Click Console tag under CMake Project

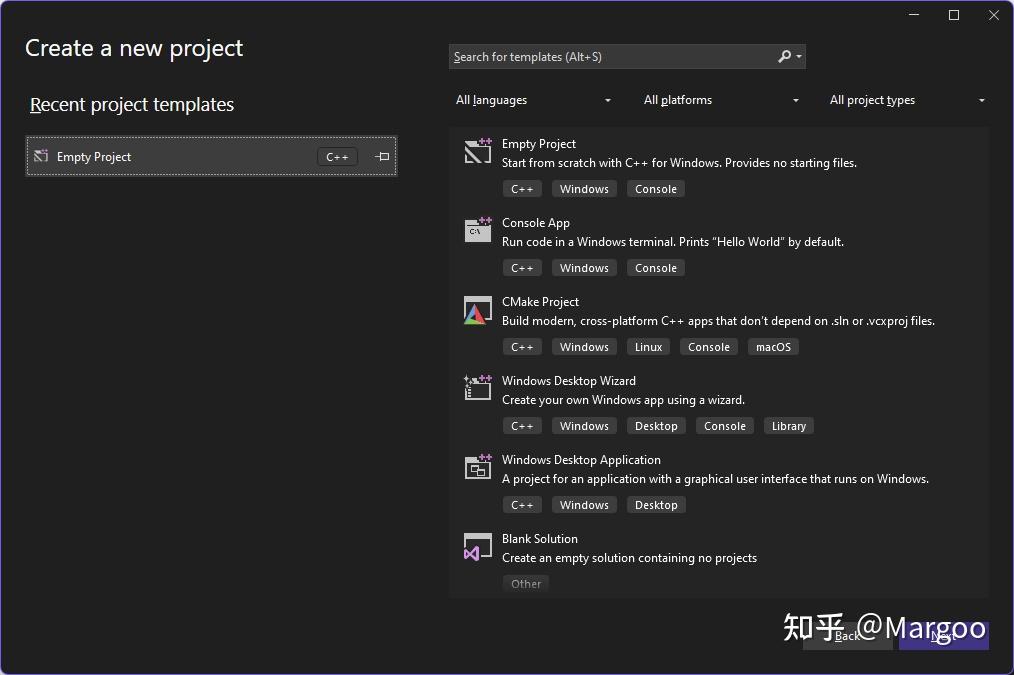pyautogui.click(x=709, y=347)
